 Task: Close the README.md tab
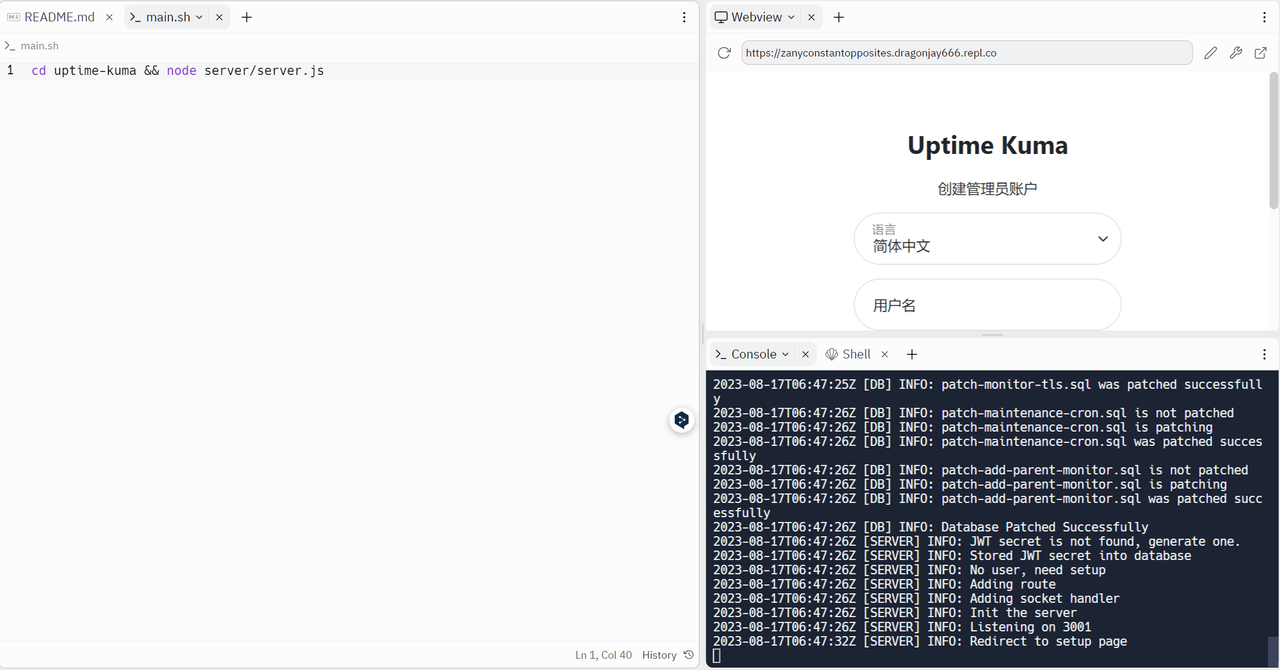coord(109,17)
